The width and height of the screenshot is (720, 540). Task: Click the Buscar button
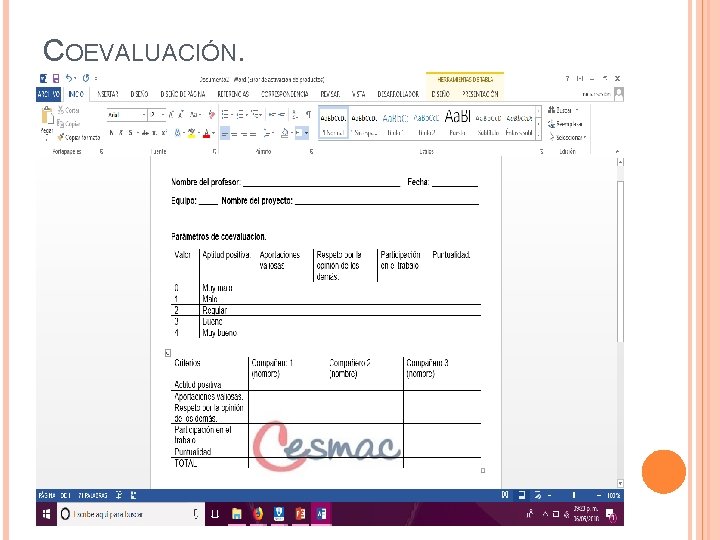coord(563,110)
